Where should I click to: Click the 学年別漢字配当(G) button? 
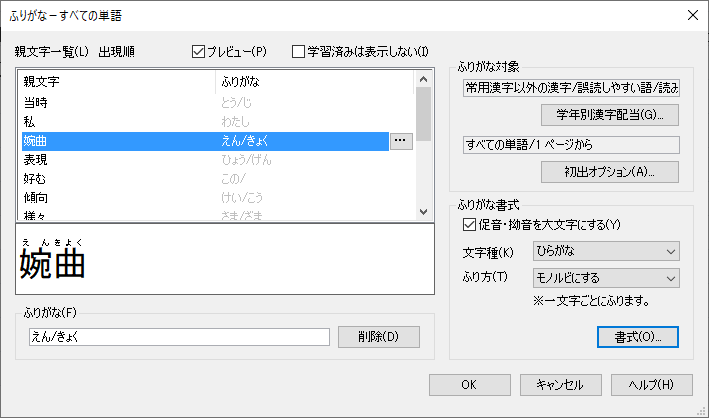[x=609, y=114]
